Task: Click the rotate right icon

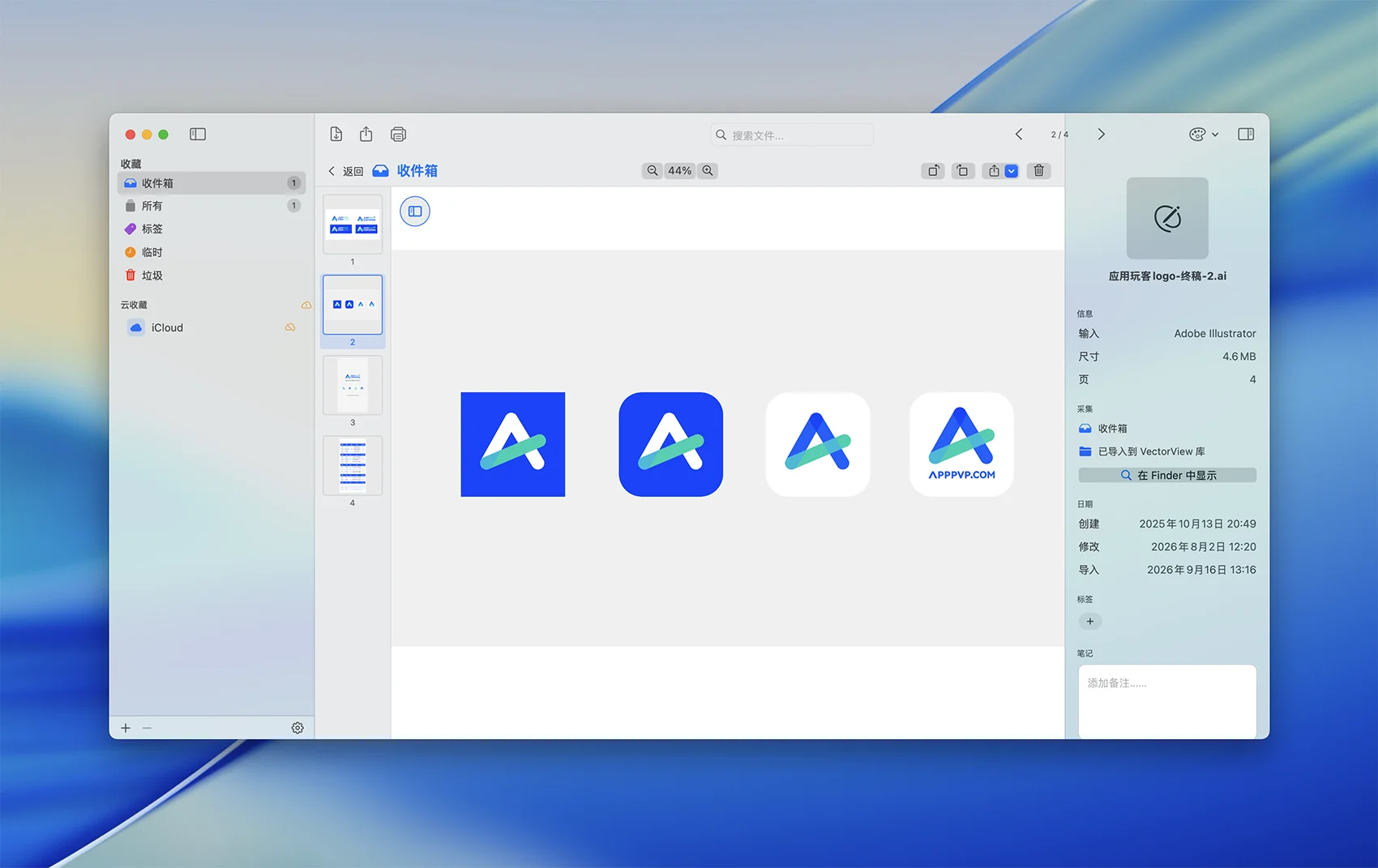Action: (933, 171)
